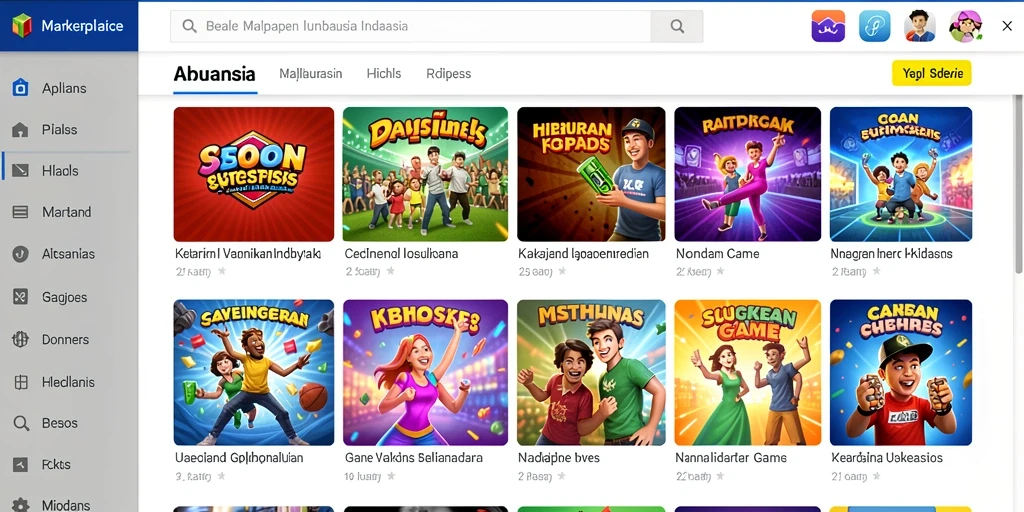Click in the search input field
1024x512 pixels.
tap(411, 26)
